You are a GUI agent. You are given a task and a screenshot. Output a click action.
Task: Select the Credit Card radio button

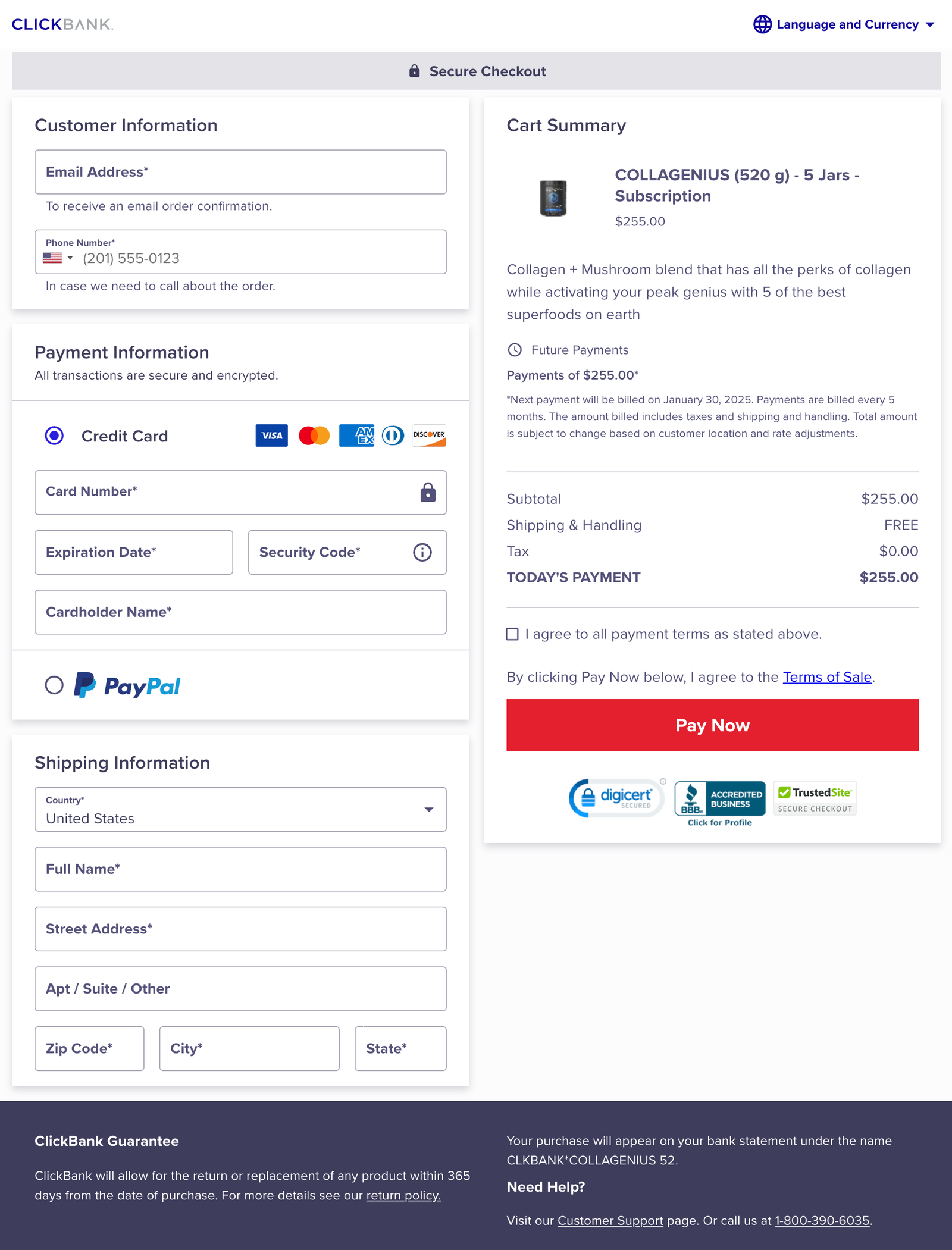54,436
